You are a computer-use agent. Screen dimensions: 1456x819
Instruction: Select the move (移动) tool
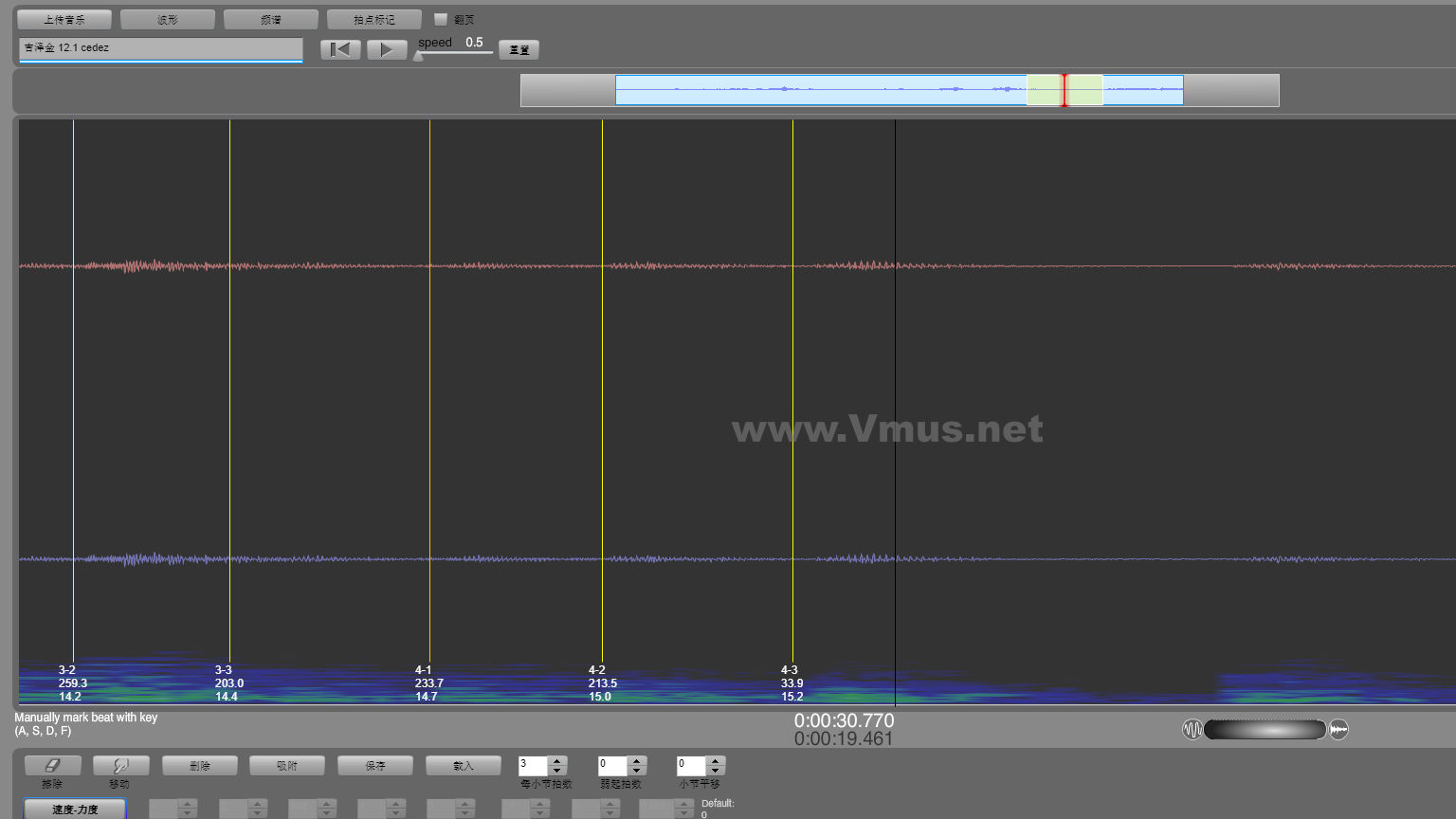[119, 765]
